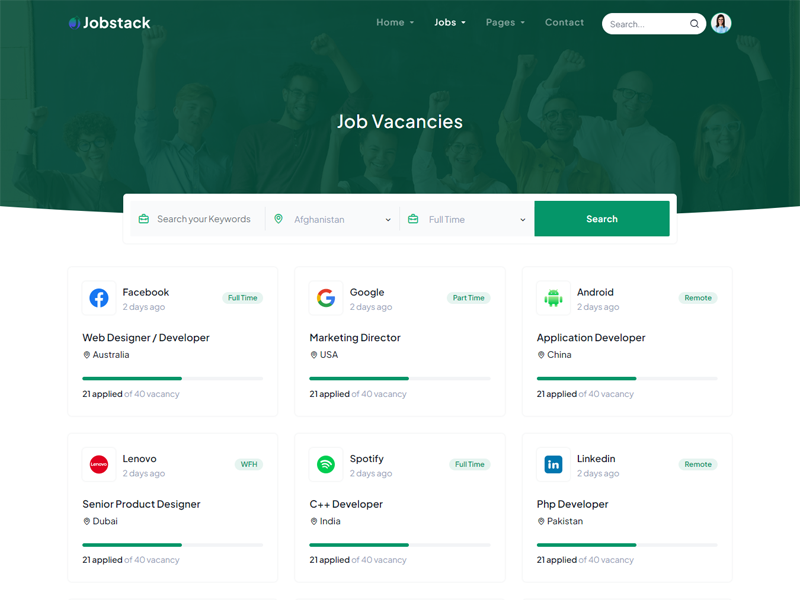This screenshot has width=800, height=600.
Task: Click the green Search button
Action: (x=602, y=219)
